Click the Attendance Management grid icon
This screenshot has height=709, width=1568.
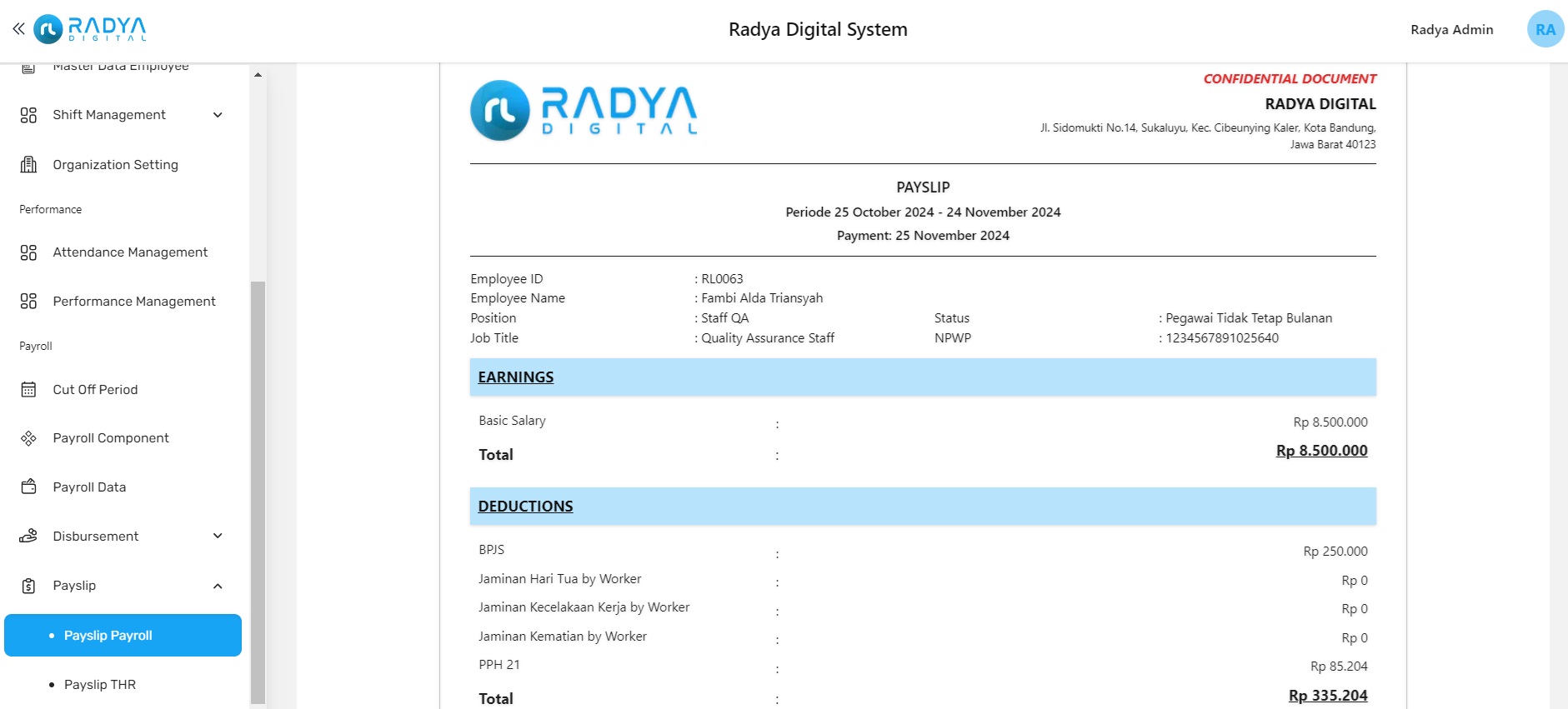[x=28, y=252]
